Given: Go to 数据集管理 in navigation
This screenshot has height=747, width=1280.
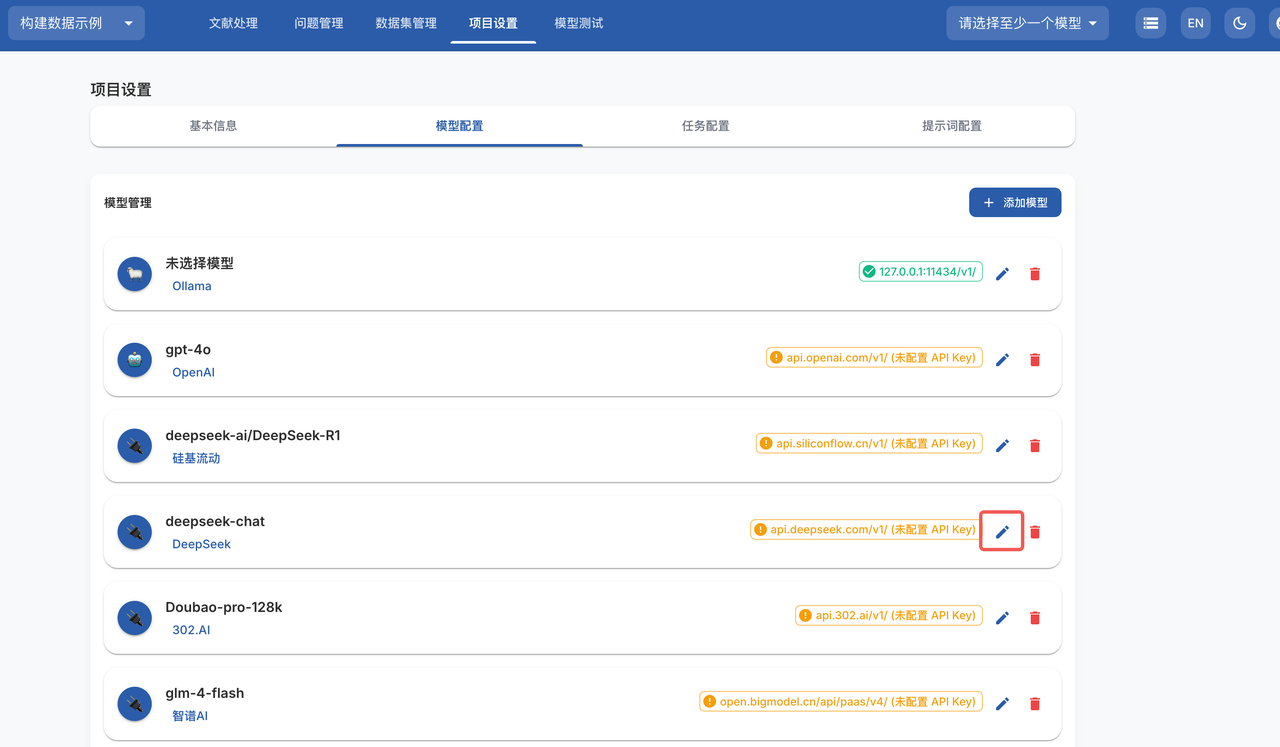Looking at the screenshot, I should (406, 23).
